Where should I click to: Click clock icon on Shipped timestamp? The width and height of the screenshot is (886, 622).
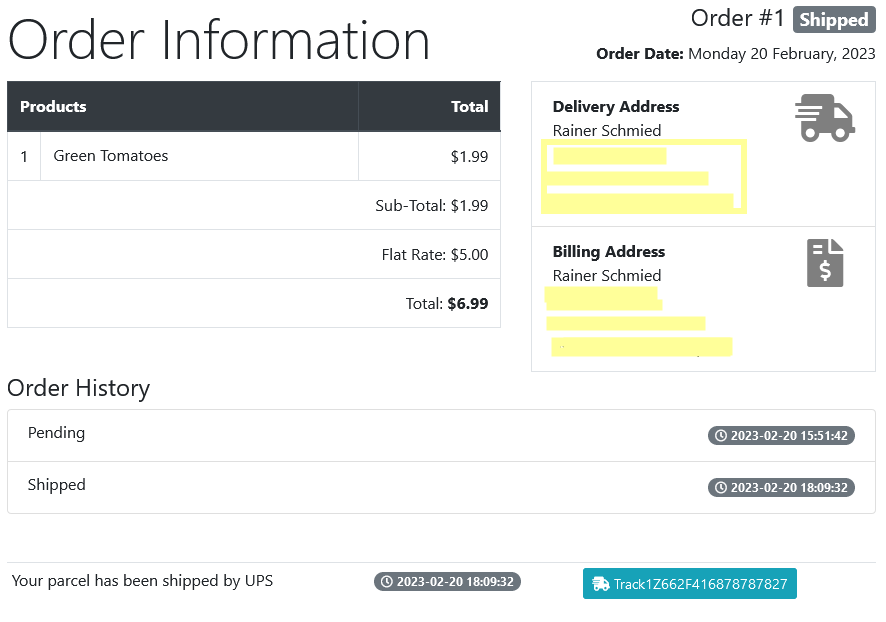721,488
